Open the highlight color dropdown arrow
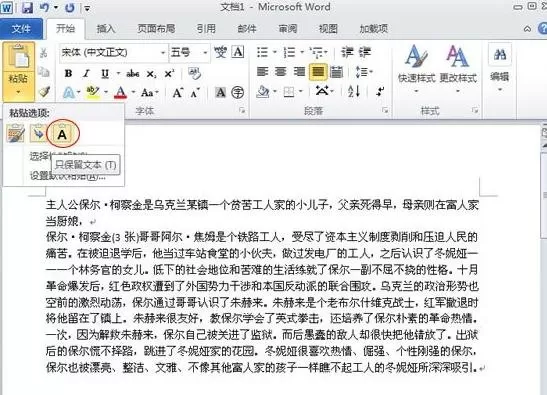547x395 pixels. click(106, 92)
